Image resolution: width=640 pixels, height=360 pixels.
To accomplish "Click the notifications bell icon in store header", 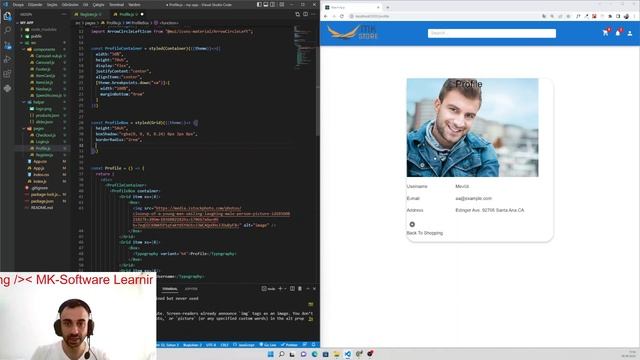I will click(618, 33).
